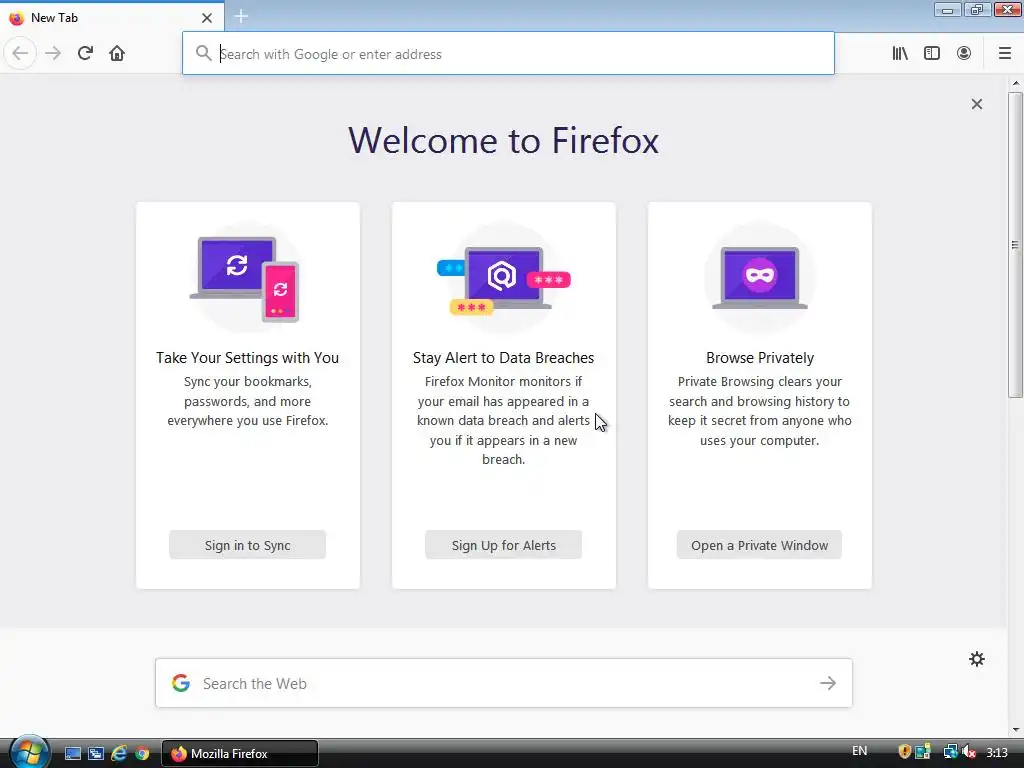The width and height of the screenshot is (1024, 768).
Task: Click the address bar search field
Action: coord(508,54)
